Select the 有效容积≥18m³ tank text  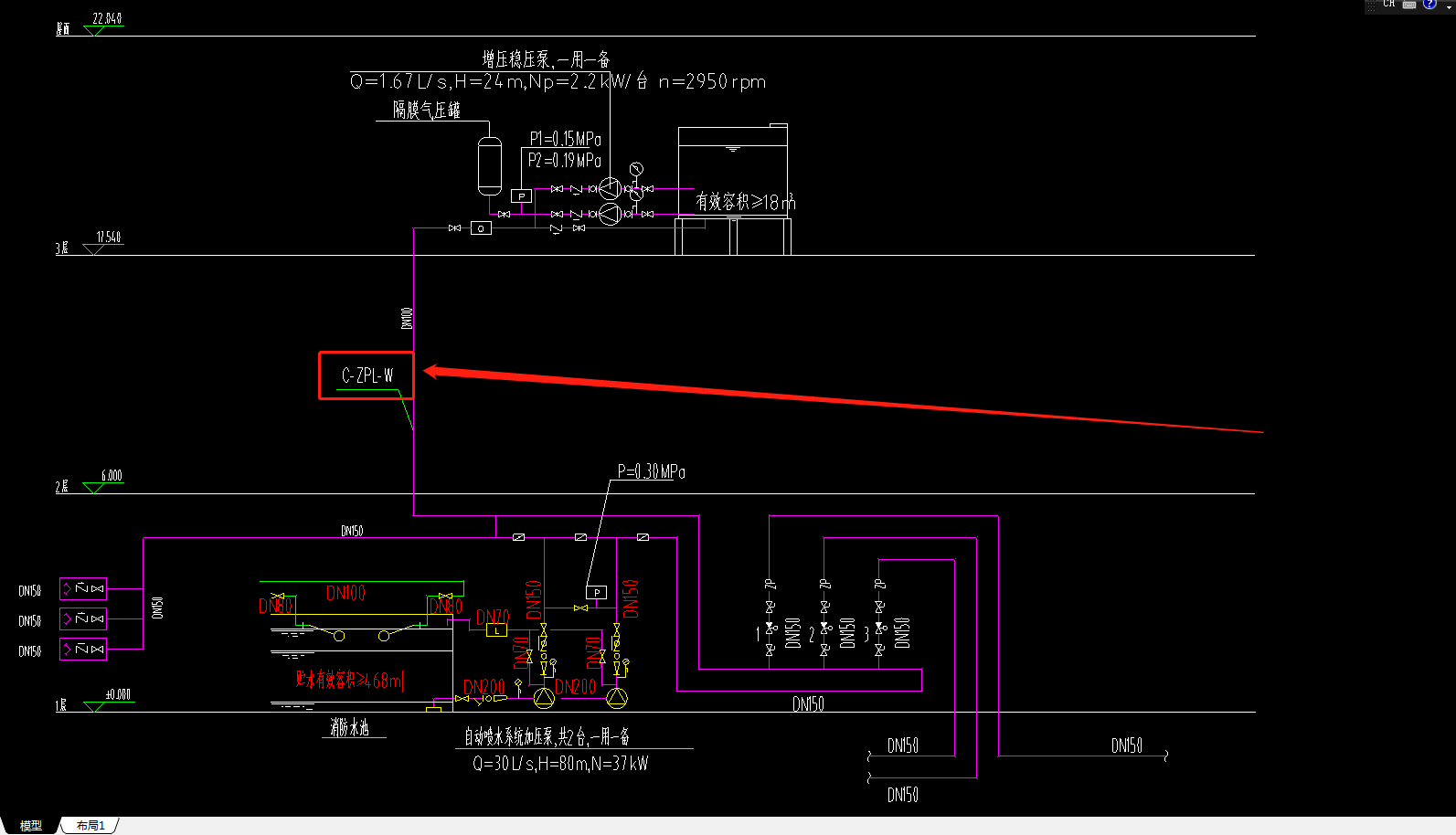746,202
